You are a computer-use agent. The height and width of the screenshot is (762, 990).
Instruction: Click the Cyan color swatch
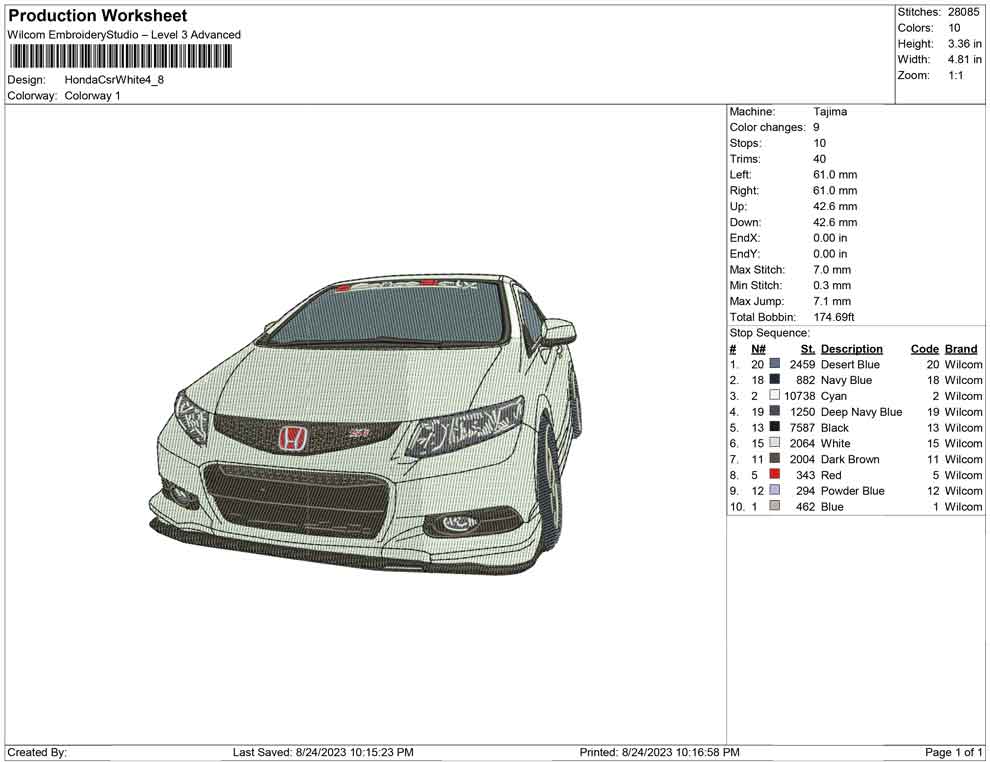point(775,395)
